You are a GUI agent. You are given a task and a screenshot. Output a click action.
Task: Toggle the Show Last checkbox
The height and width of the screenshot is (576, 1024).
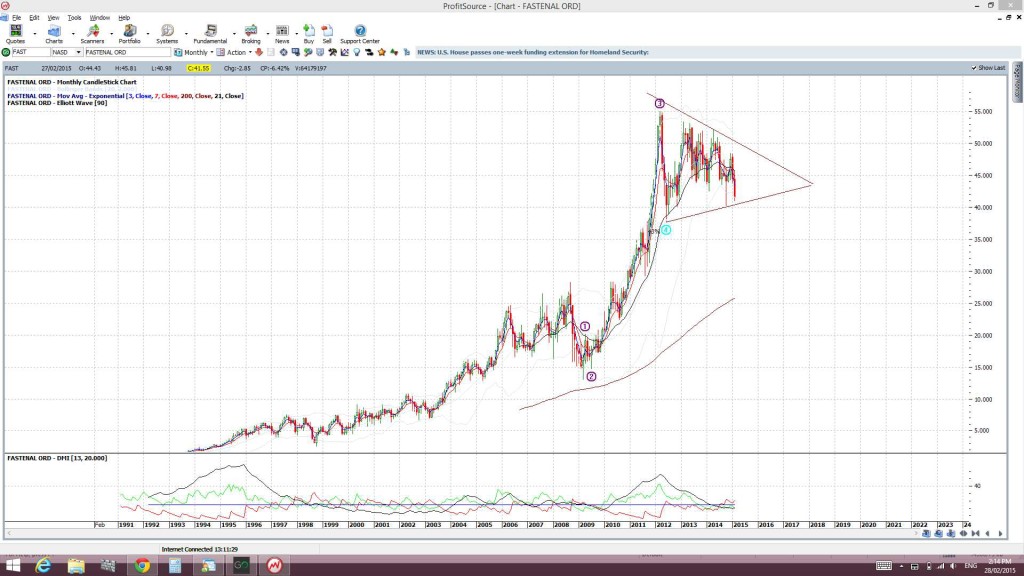pyautogui.click(x=974, y=68)
